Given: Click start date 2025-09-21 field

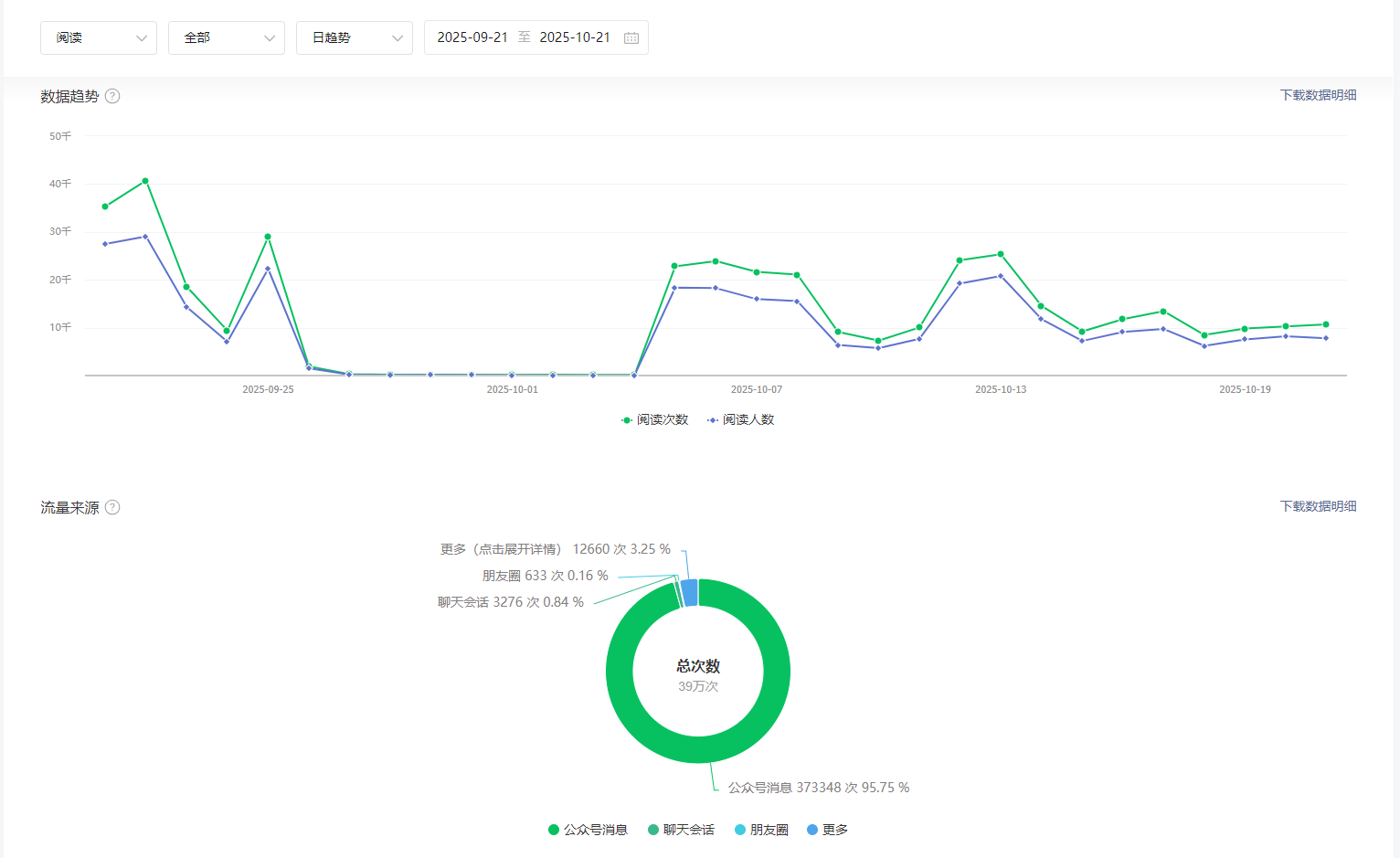Looking at the screenshot, I should click(x=472, y=37).
